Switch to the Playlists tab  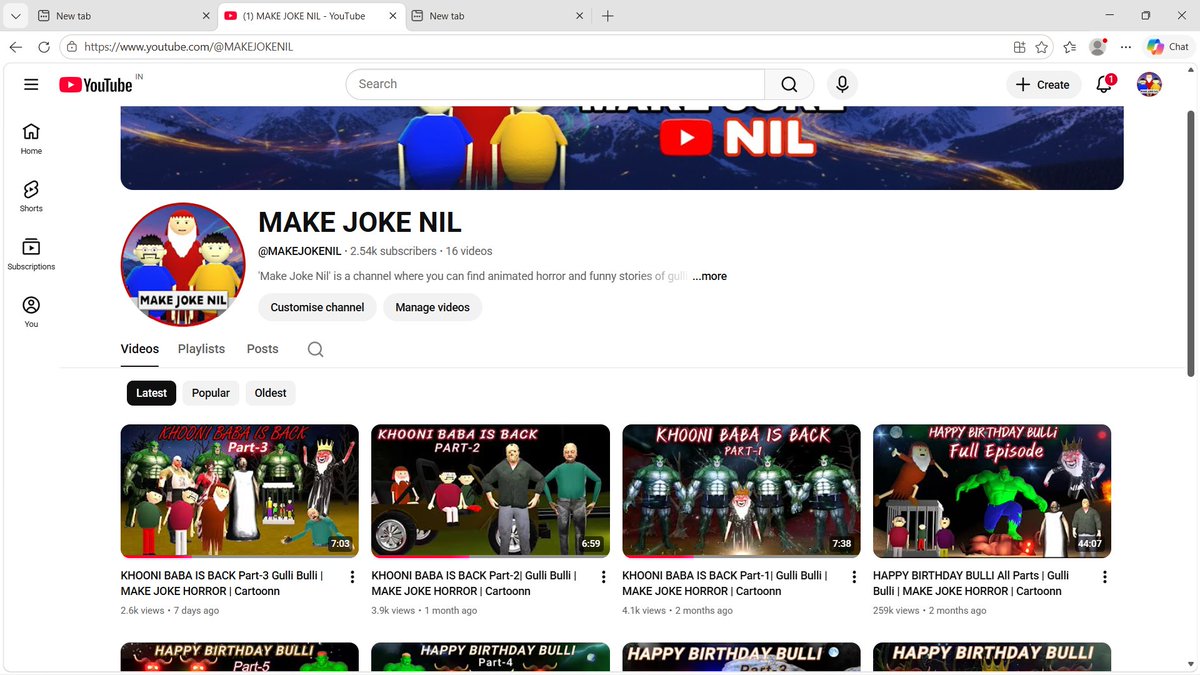point(201,349)
